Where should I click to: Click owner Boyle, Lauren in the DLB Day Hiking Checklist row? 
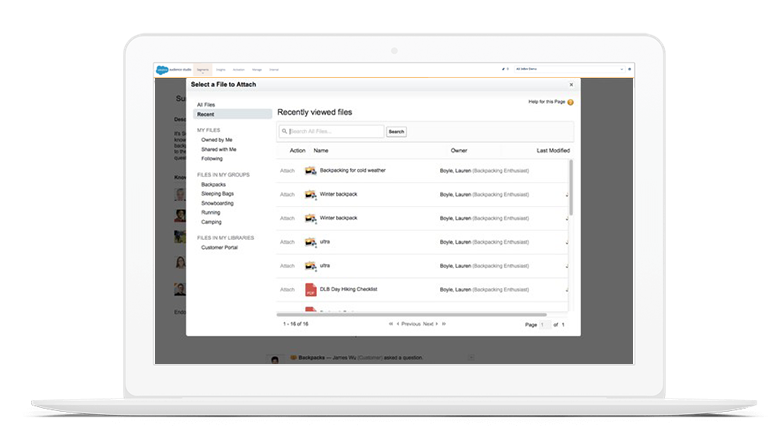point(455,290)
